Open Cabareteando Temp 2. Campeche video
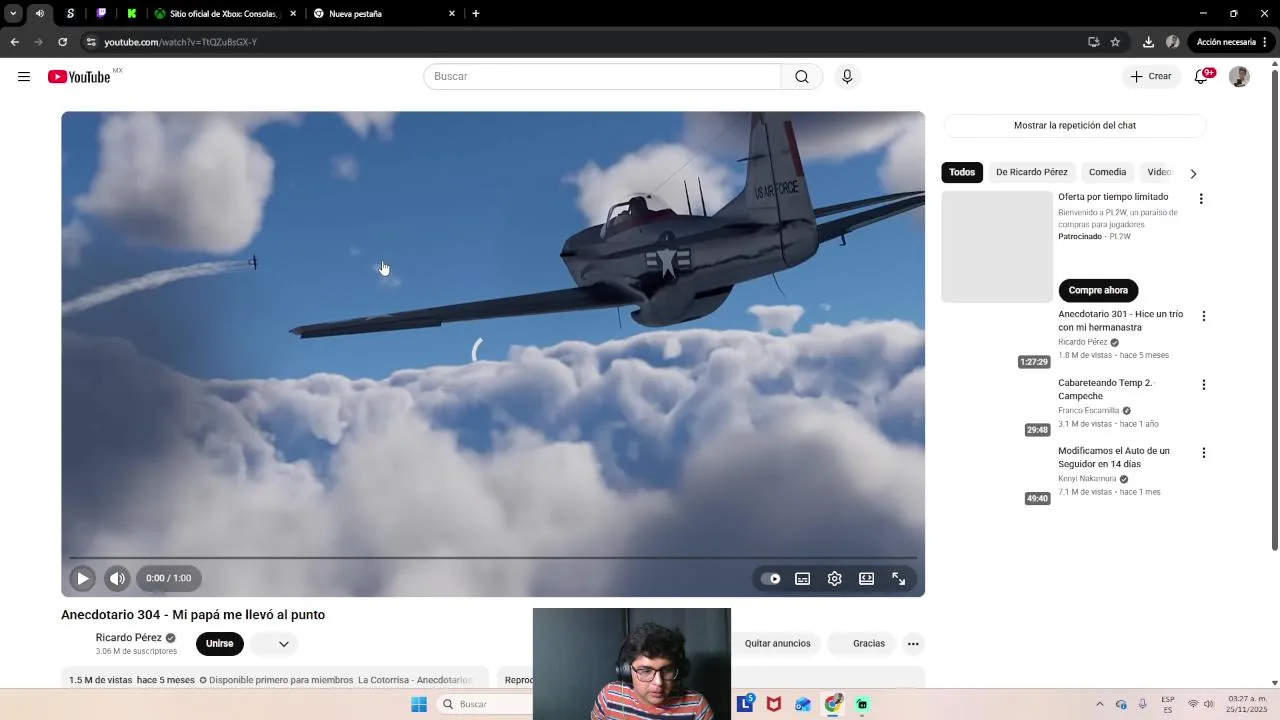 coord(1106,389)
